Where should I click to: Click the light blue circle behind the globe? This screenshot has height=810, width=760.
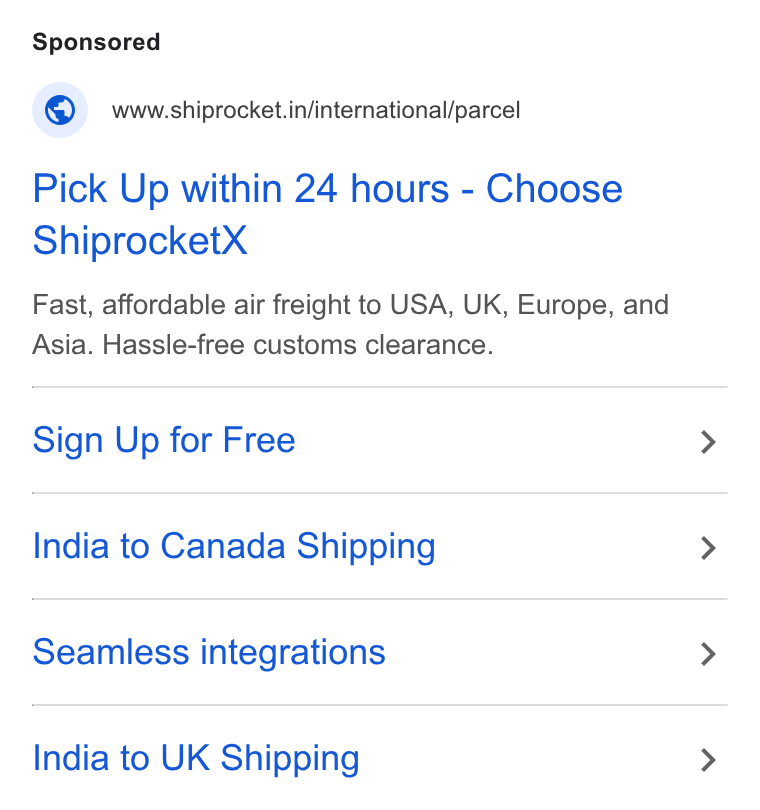[x=60, y=110]
